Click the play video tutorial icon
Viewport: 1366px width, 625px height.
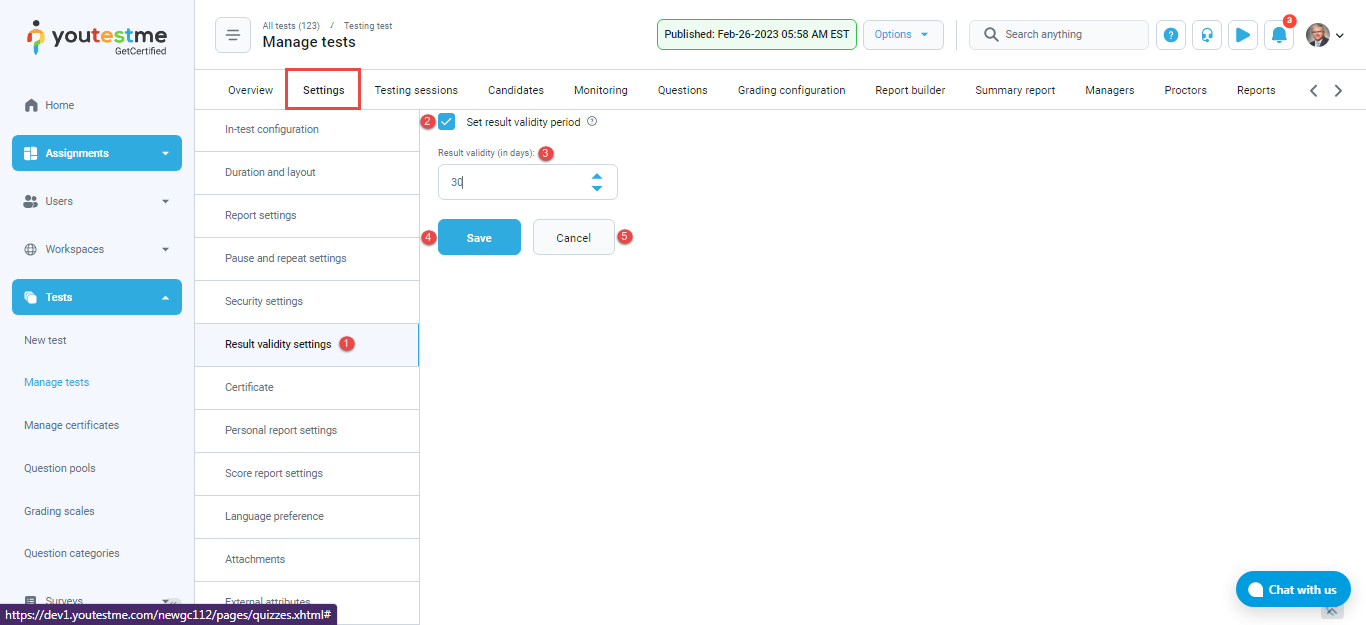[1243, 35]
